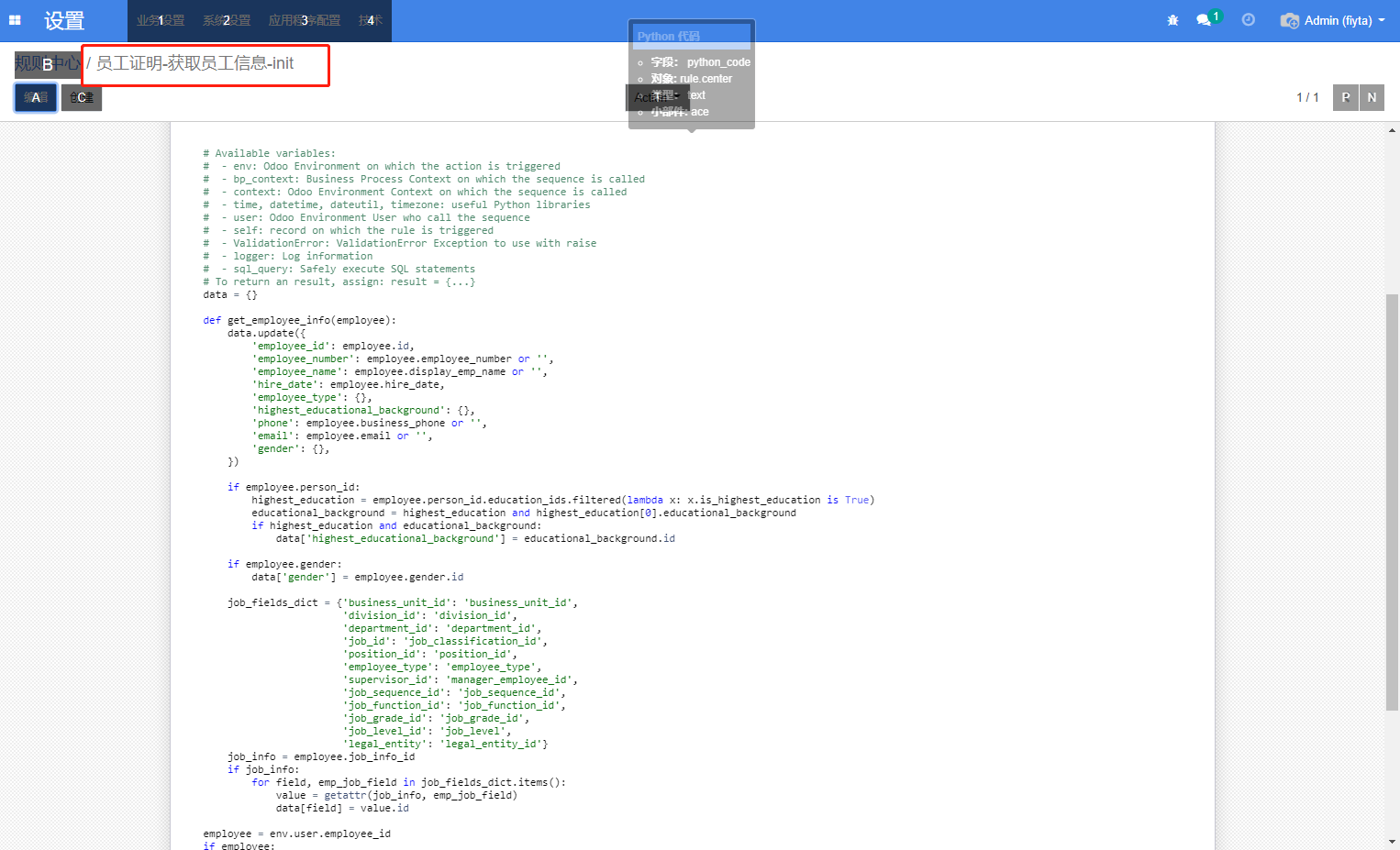Open the conversations messages icon

coord(1204,20)
